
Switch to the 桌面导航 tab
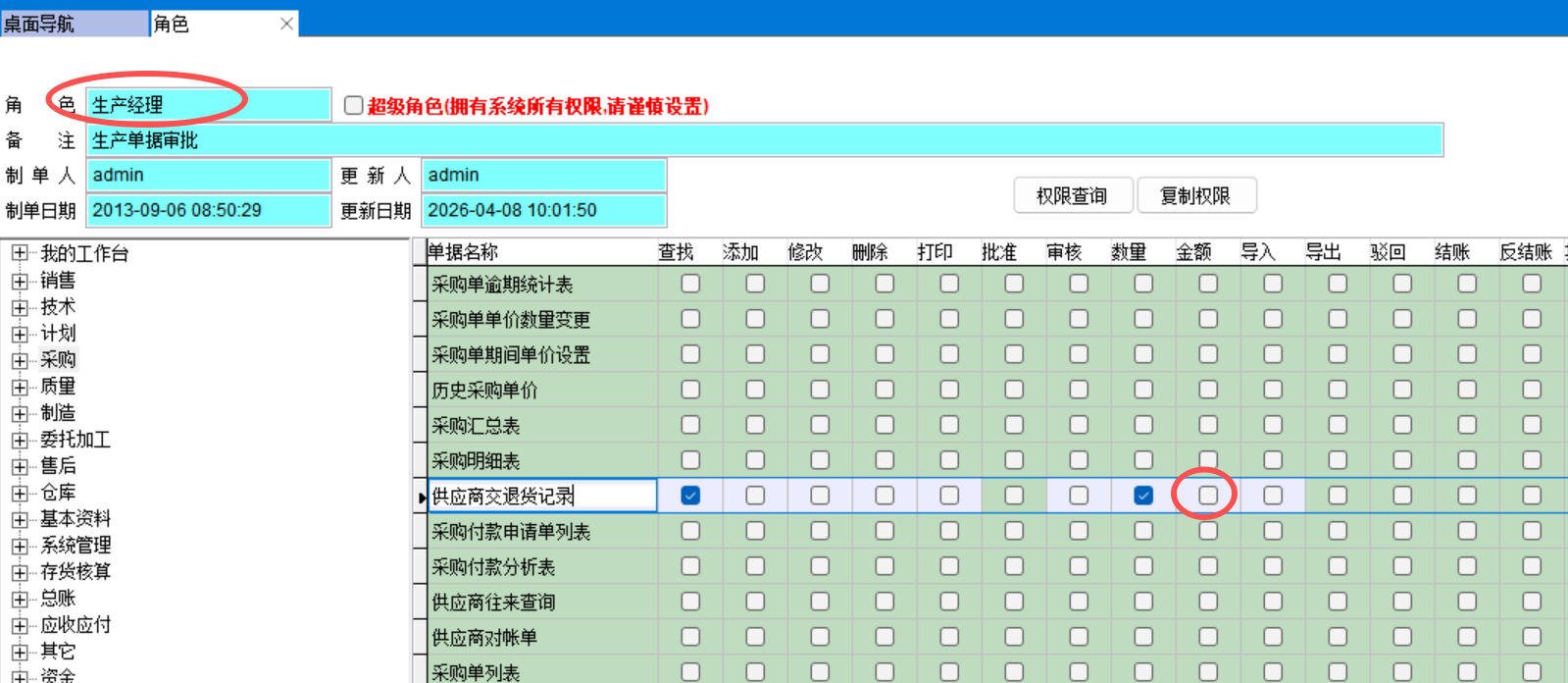[39, 24]
